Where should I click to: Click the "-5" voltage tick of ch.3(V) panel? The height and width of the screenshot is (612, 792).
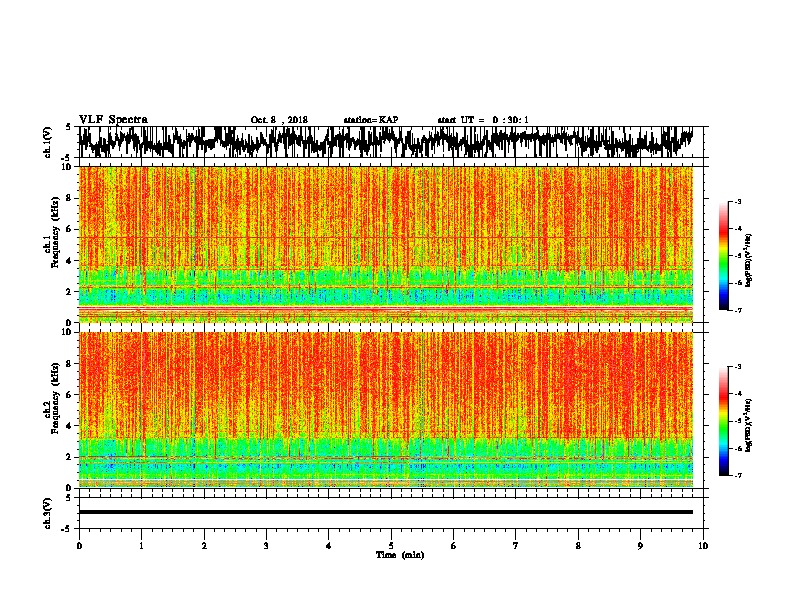point(67,529)
